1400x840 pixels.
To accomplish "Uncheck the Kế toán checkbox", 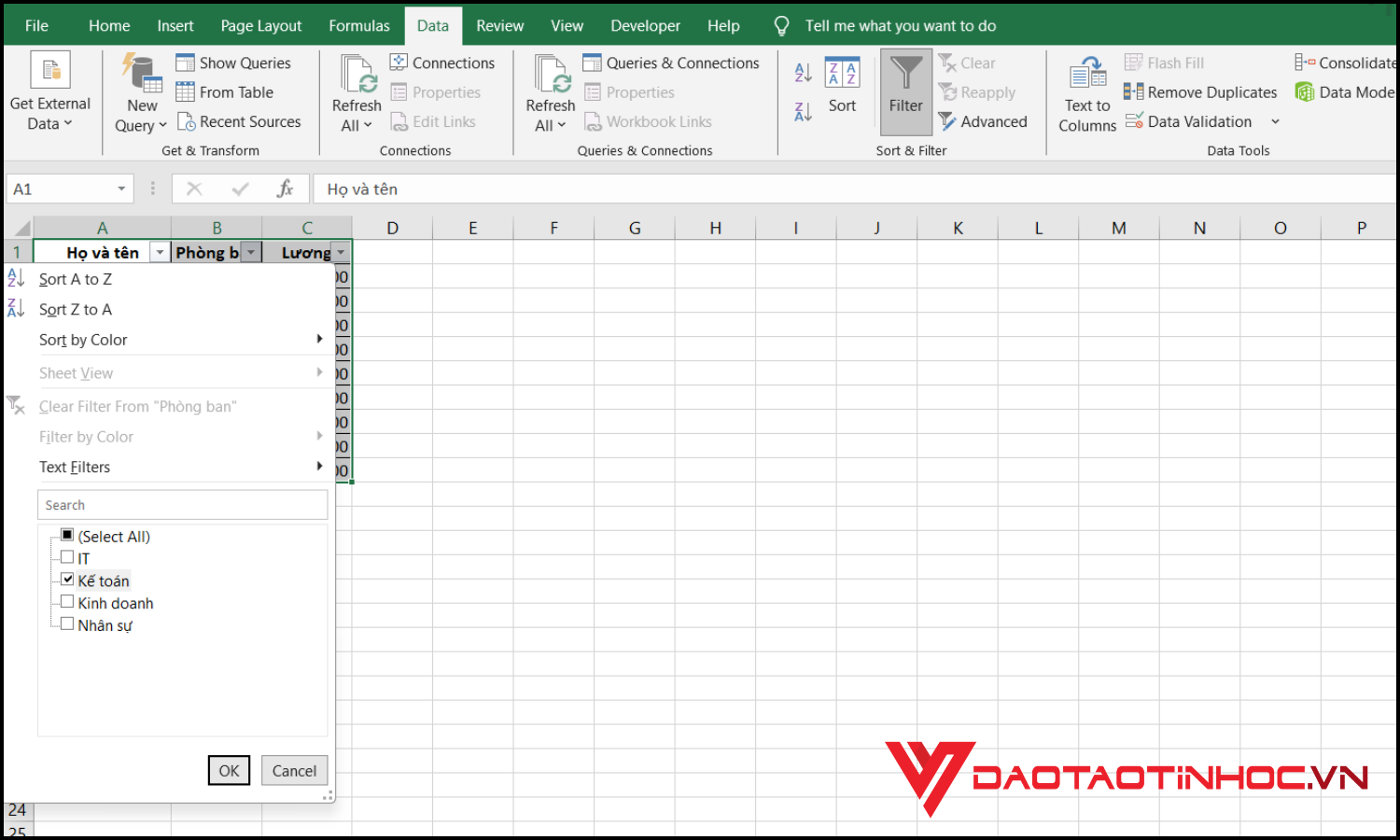I will tap(67, 580).
